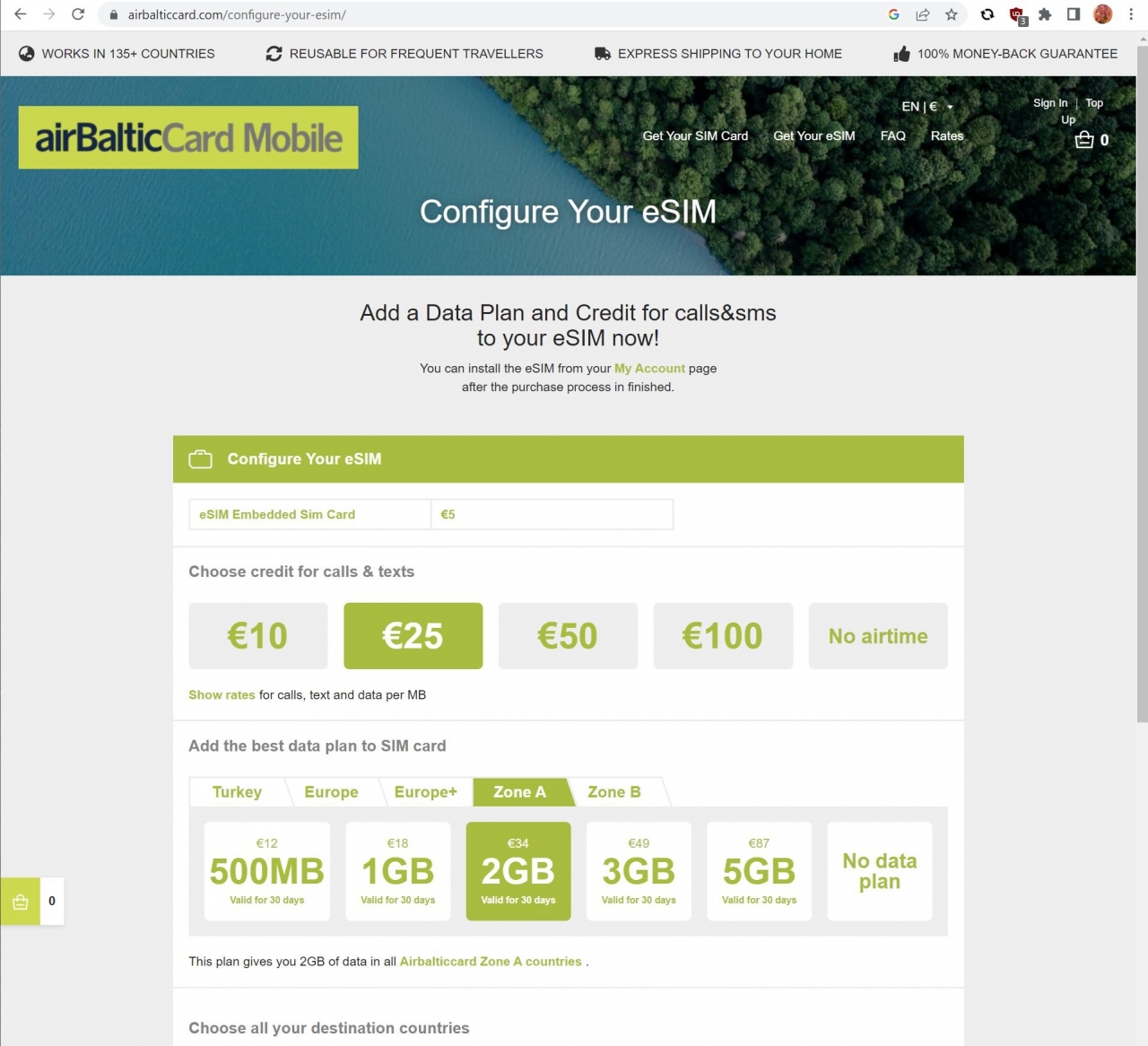Viewport: 1148px width, 1046px height.
Task: Open Chrome's three-dot menu
Action: point(1131,14)
